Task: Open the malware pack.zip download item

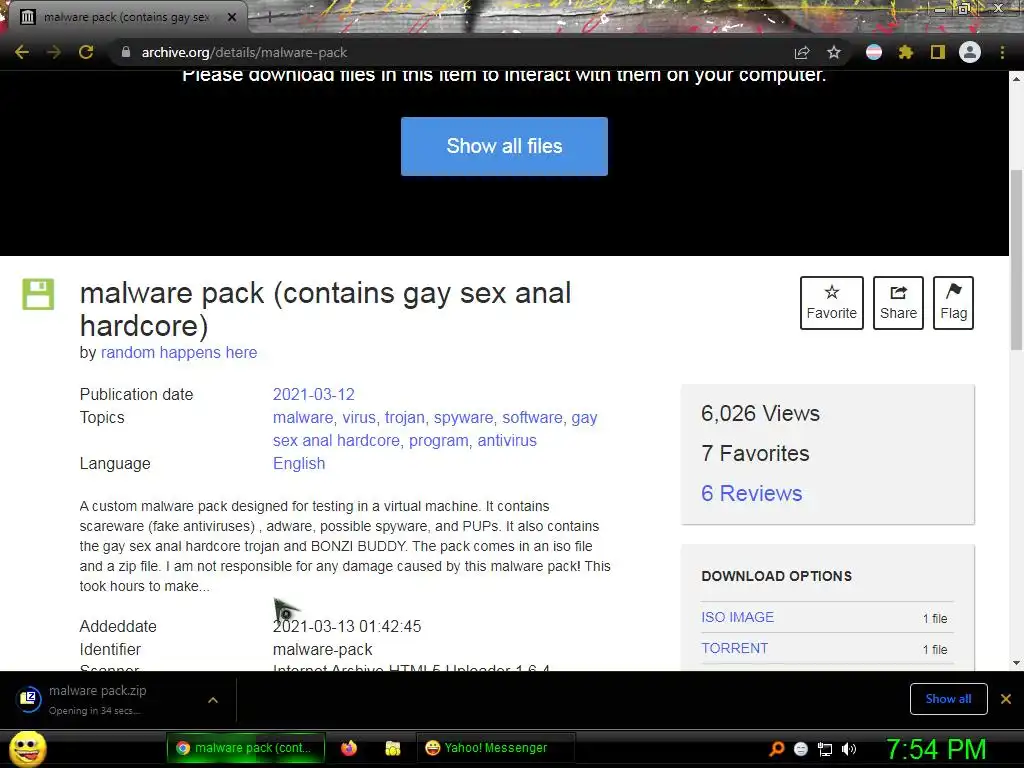Action: [x=98, y=699]
